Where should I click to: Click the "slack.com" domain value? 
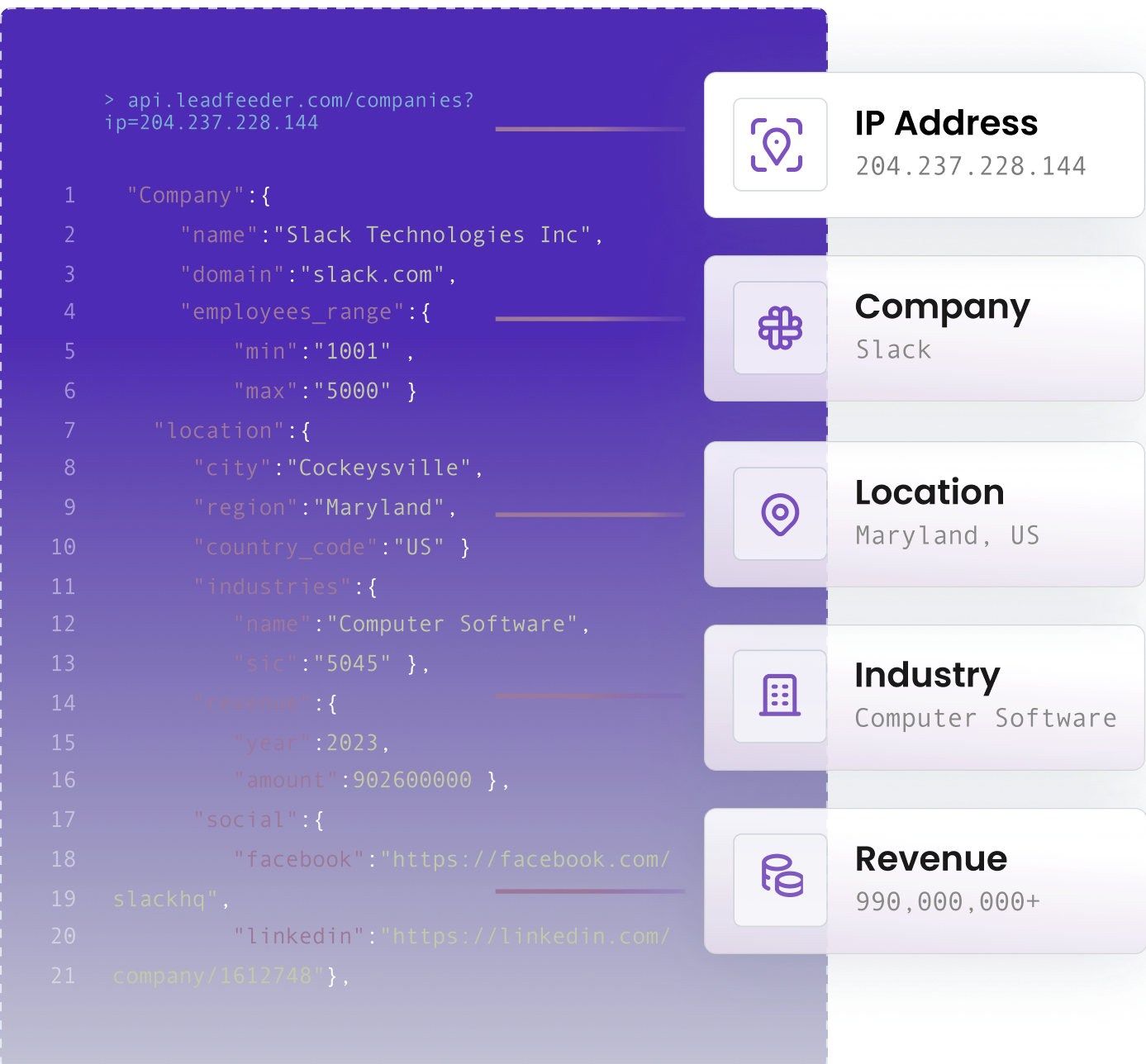[373, 274]
